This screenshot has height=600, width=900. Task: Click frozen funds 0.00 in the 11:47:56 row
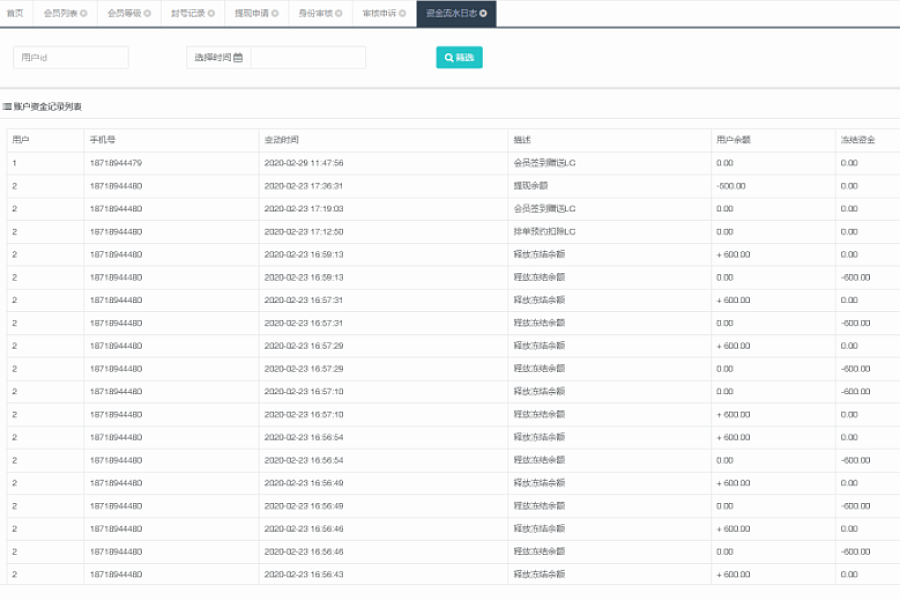[849, 163]
